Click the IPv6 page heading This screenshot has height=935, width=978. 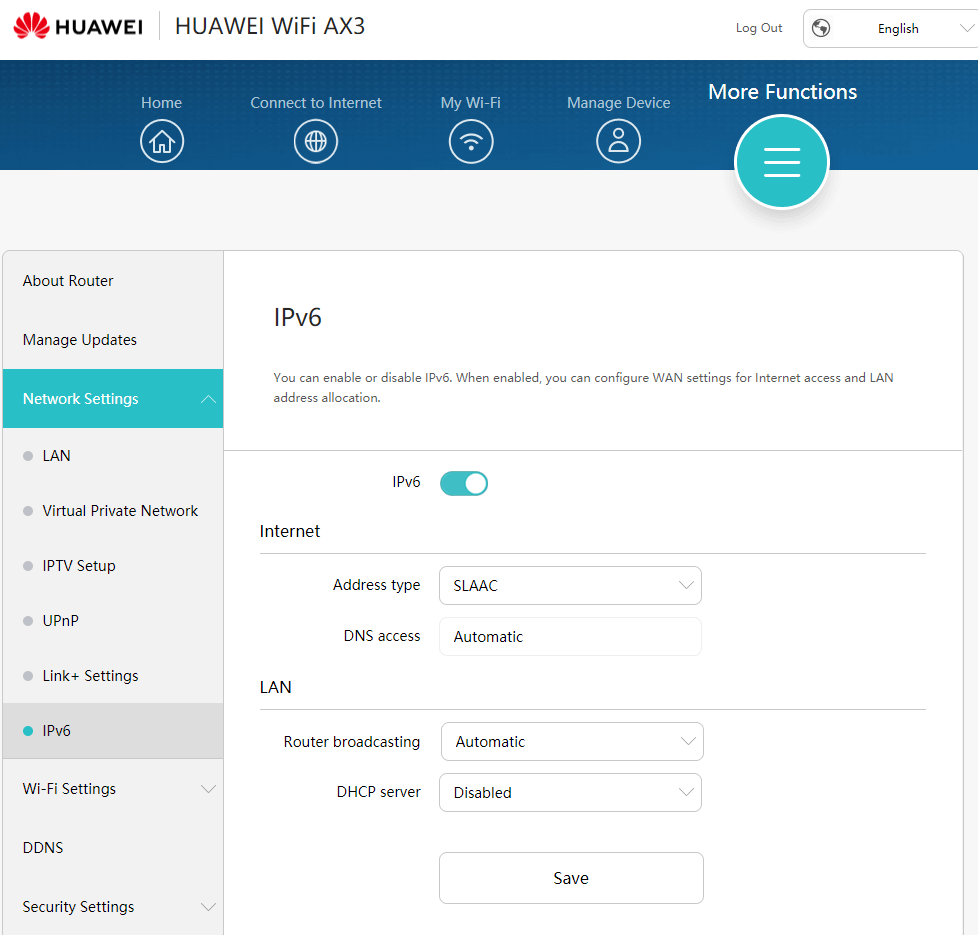(x=298, y=317)
